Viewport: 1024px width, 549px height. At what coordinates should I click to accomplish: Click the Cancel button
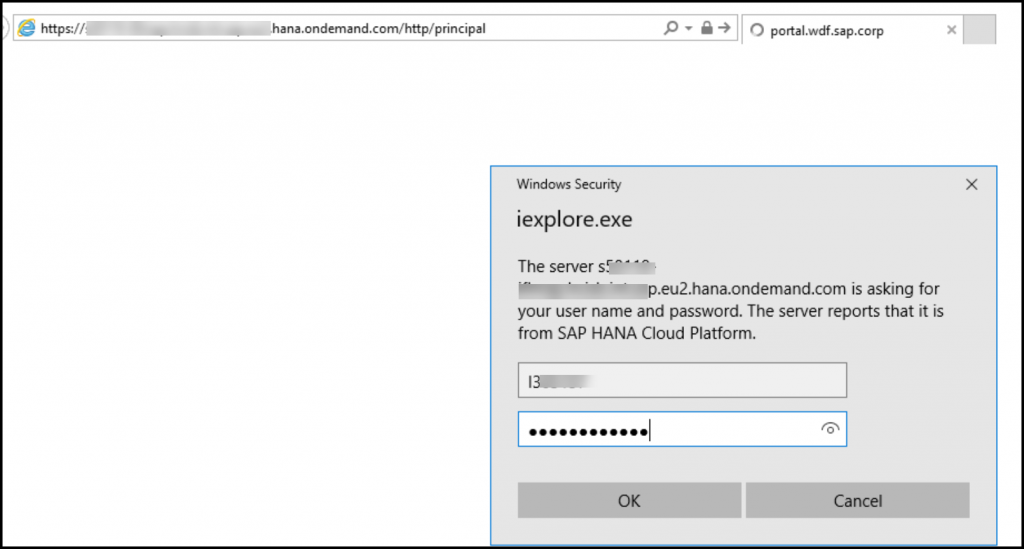click(x=857, y=500)
